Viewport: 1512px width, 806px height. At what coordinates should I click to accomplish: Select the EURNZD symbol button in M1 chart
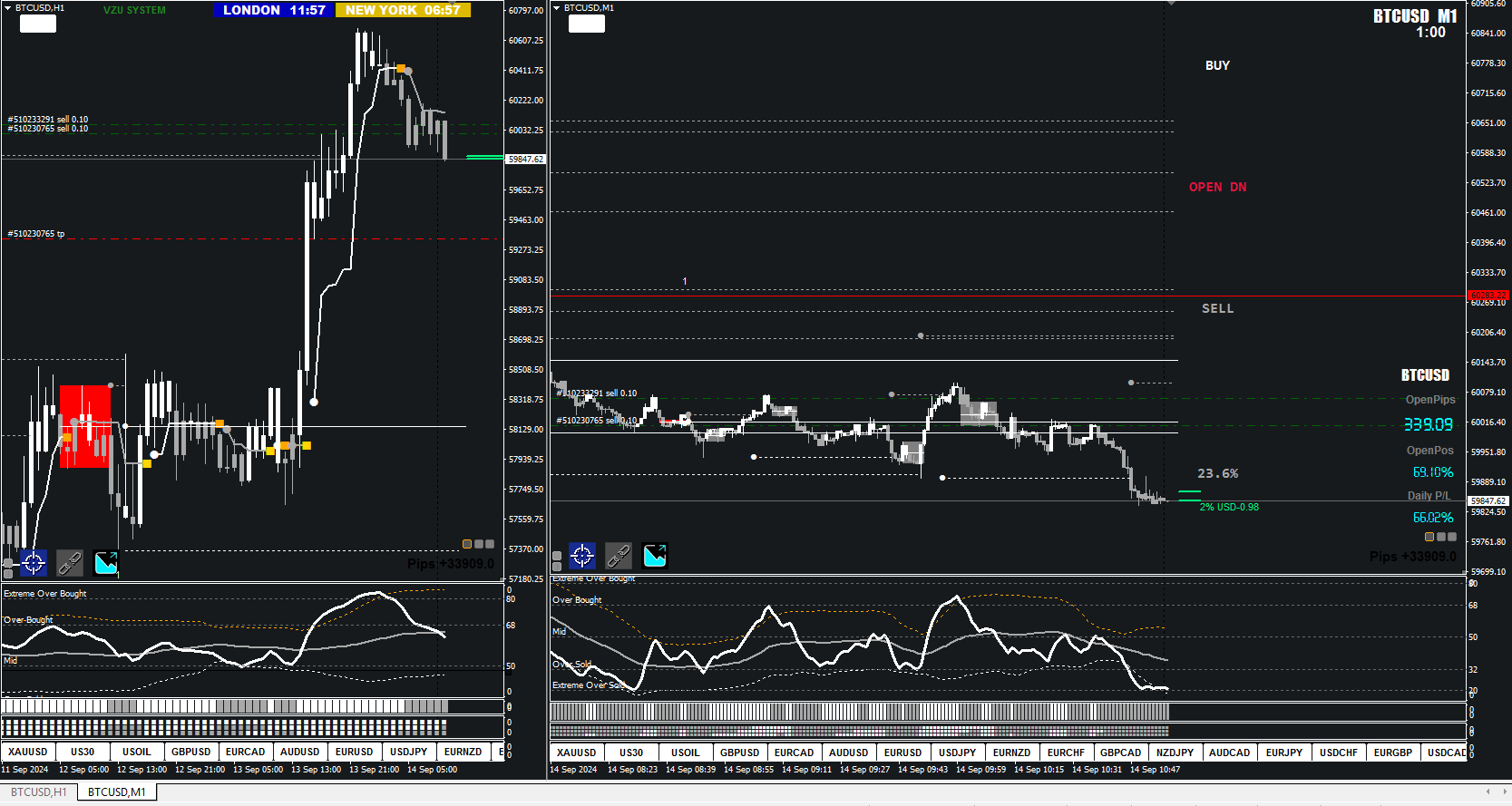tap(1012, 753)
